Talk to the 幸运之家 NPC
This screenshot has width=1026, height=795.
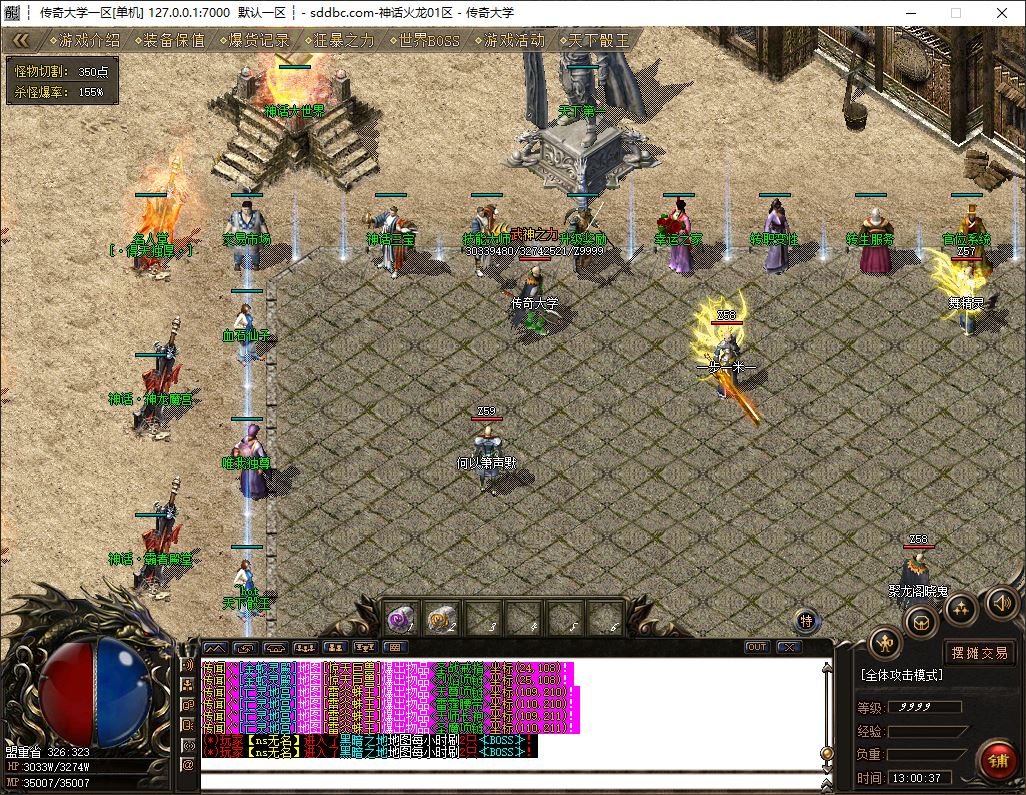[679, 237]
